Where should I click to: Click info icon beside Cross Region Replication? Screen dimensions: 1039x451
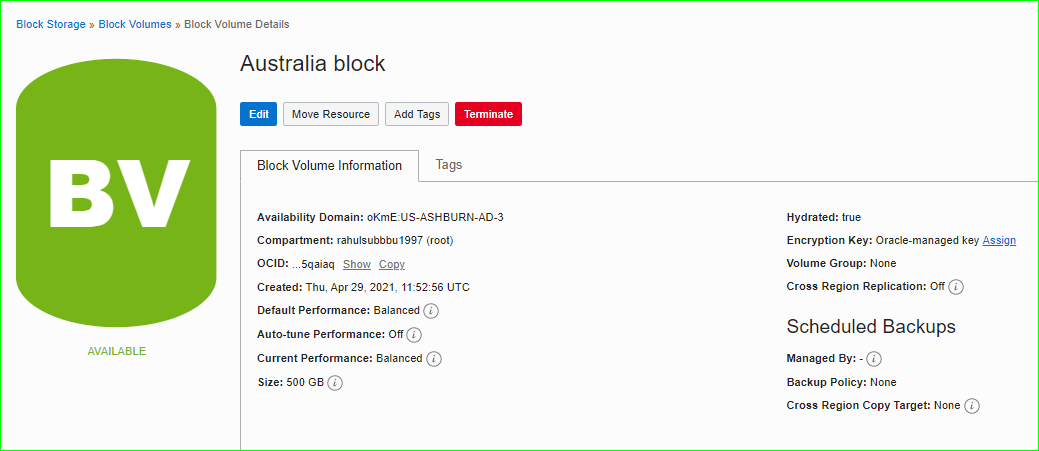956,287
